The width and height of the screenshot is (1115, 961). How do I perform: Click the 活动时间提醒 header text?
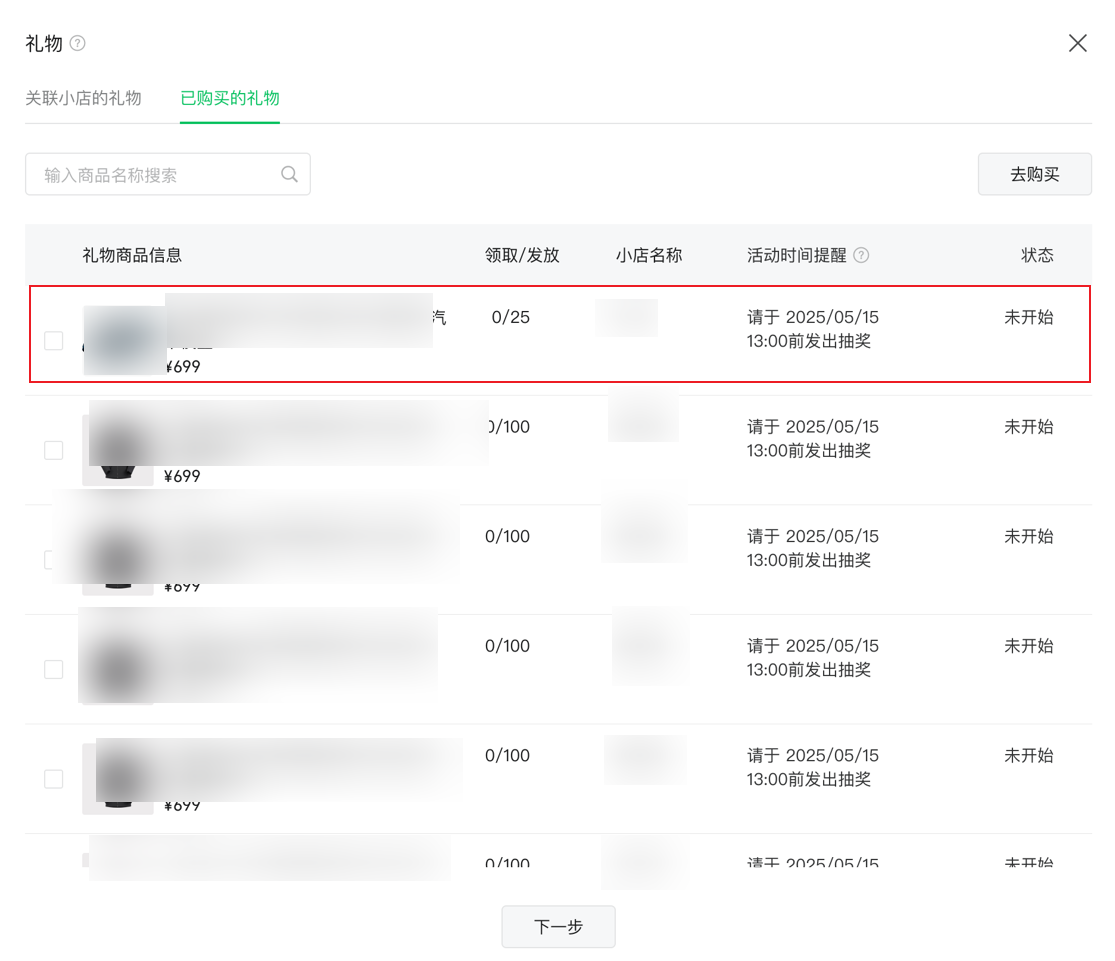[796, 255]
